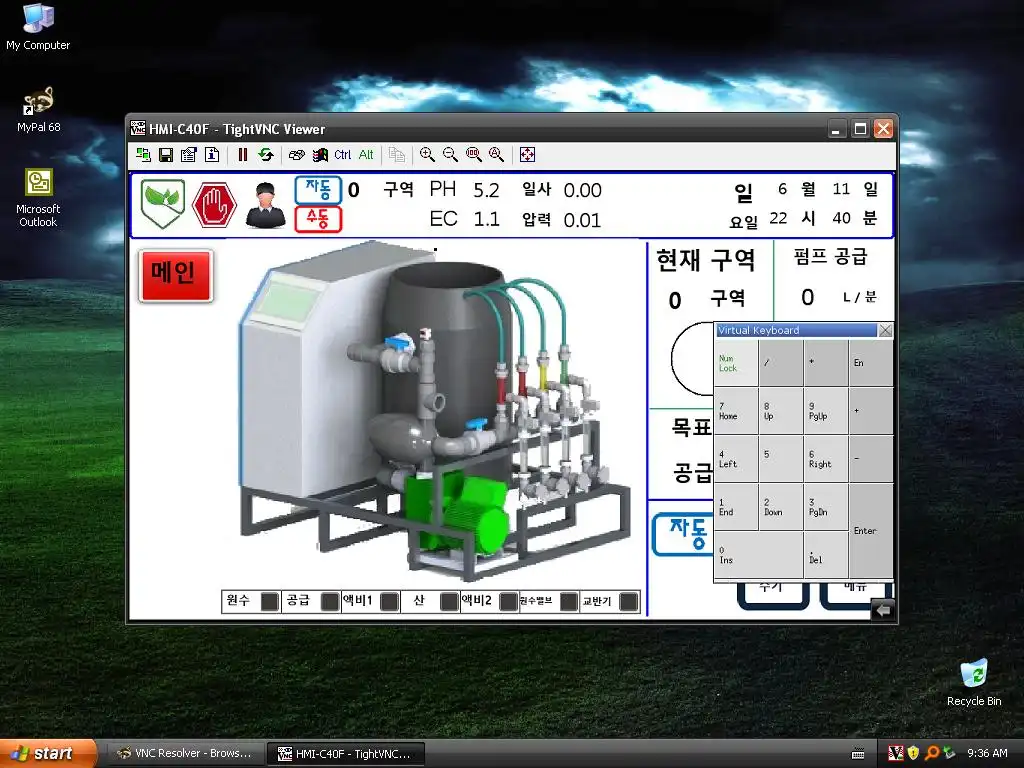Toggle the Alt key button
This screenshot has width=1024, height=768.
[366, 155]
